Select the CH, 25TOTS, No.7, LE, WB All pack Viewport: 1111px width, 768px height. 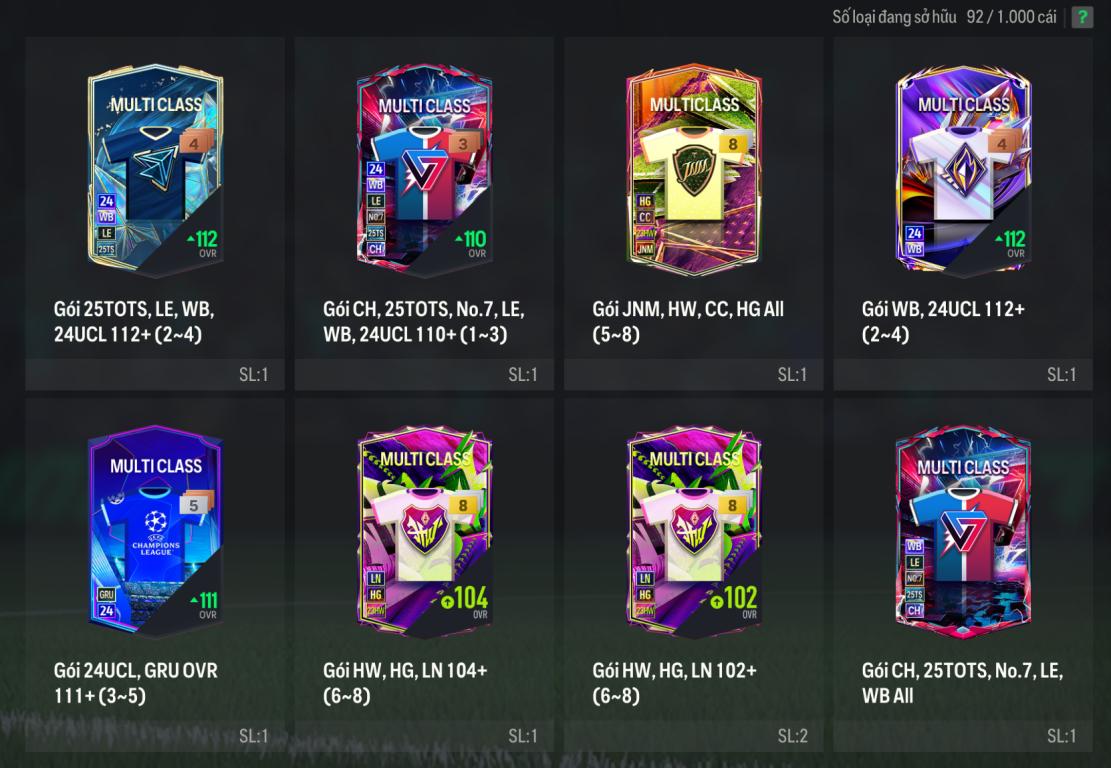(x=963, y=575)
